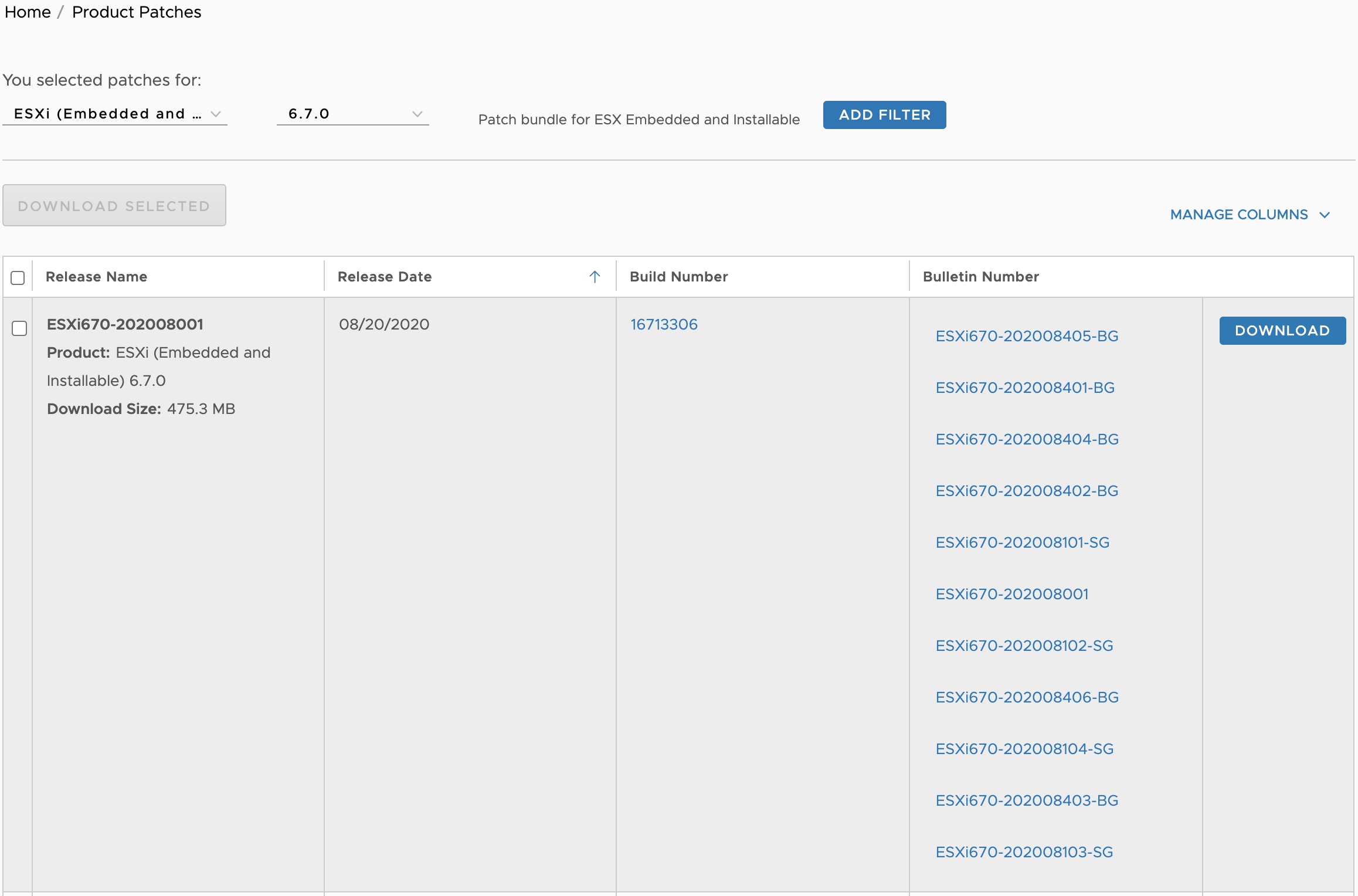Click the blue DOWNLOAD button

pos(1282,331)
